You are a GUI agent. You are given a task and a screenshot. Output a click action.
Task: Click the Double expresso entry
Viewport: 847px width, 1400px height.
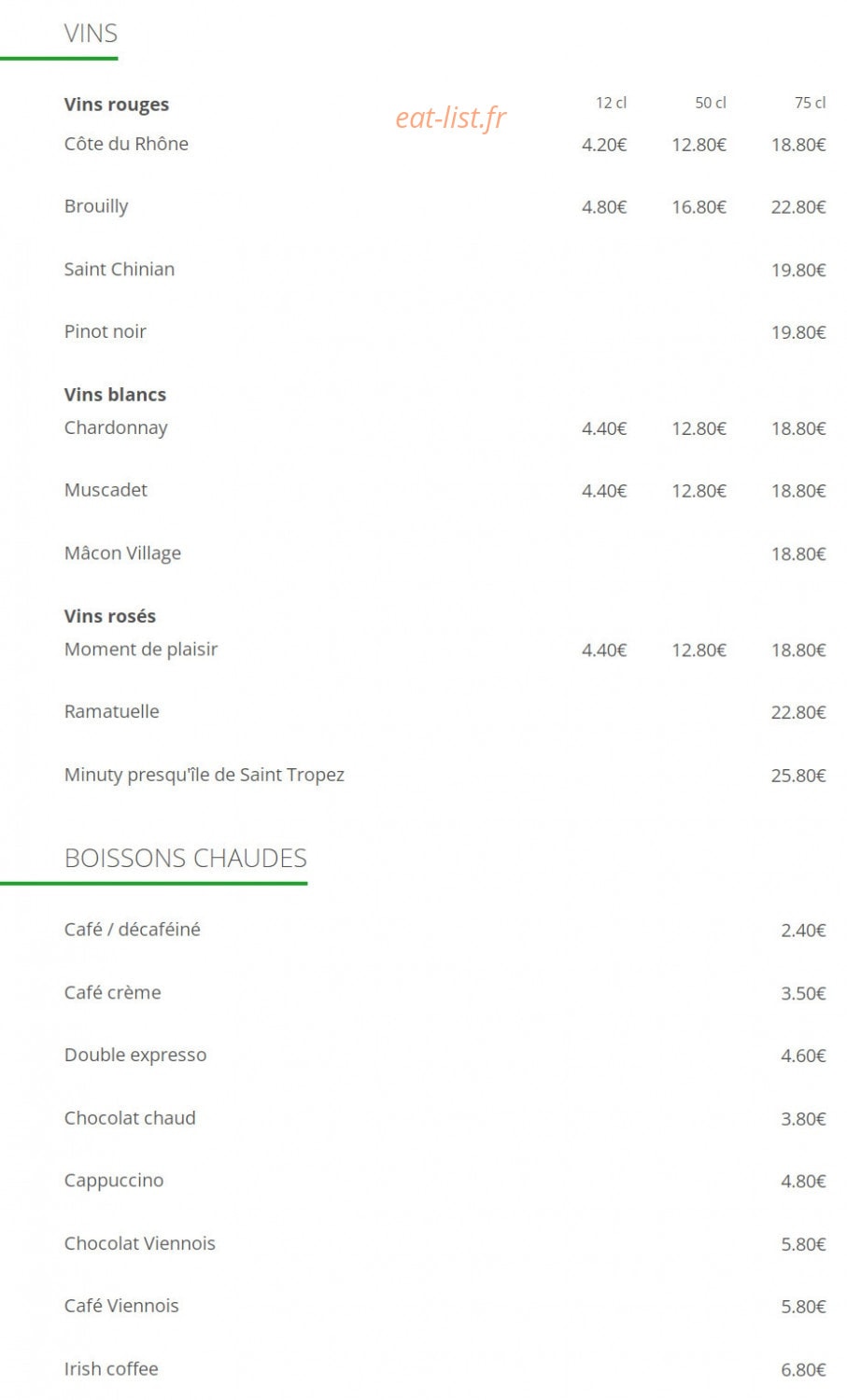coord(135,1056)
